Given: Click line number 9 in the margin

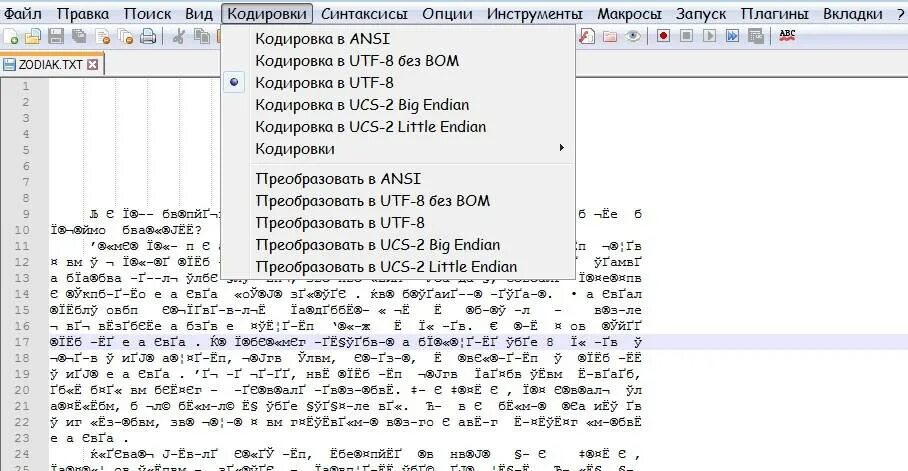Looking at the screenshot, I should tap(25, 214).
